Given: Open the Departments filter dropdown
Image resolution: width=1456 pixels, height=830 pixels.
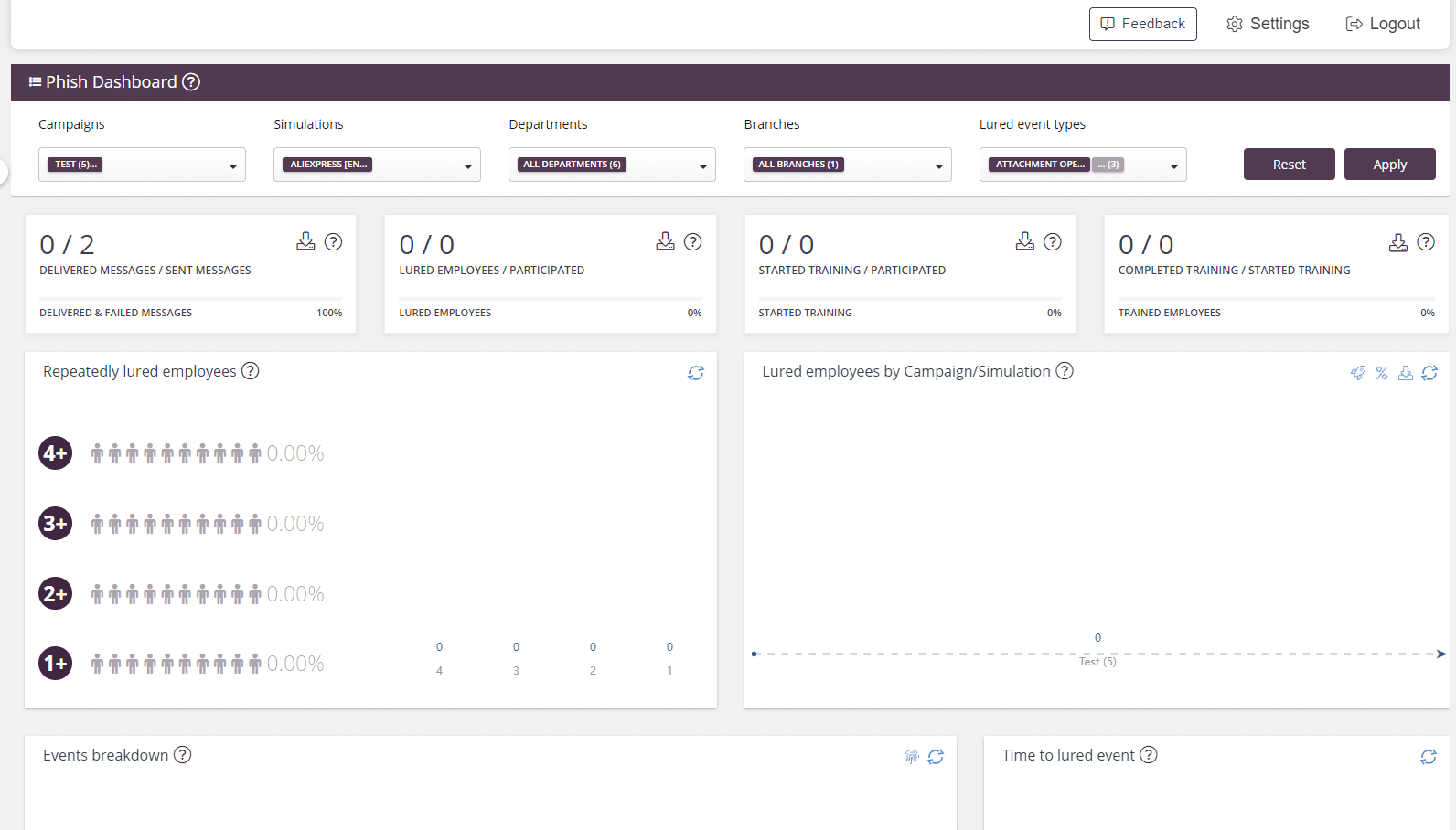Looking at the screenshot, I should point(612,165).
